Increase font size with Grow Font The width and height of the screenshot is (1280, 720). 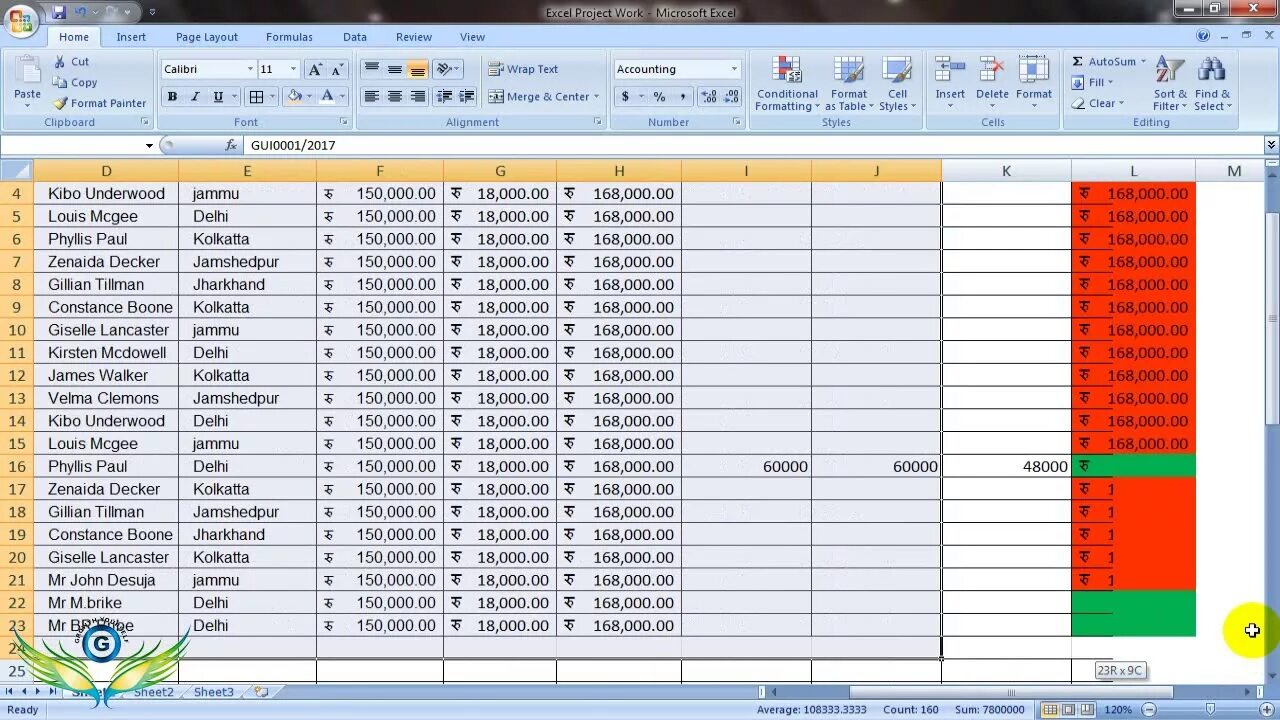pyautogui.click(x=315, y=69)
